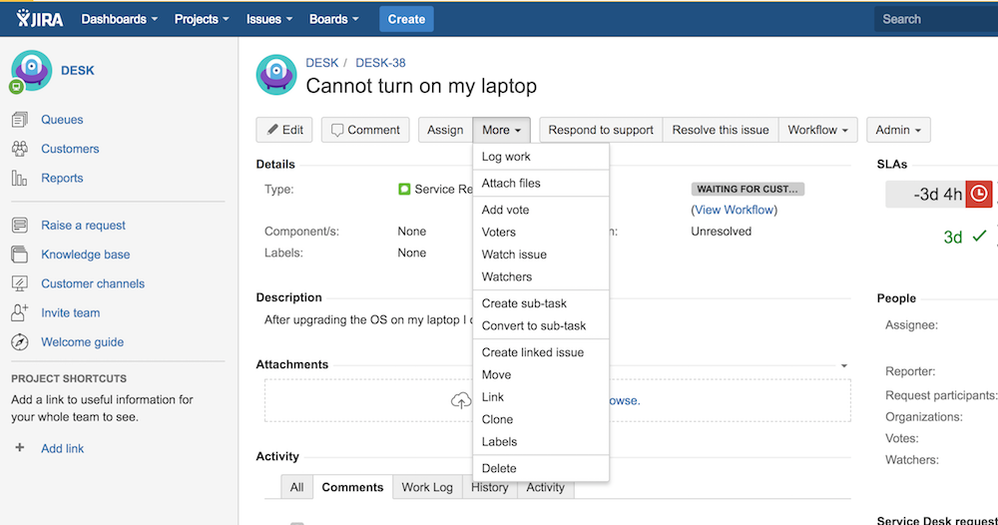Viewport: 998px width, 525px height.
Task: Click the issue avatar next to title
Action: tap(276, 74)
